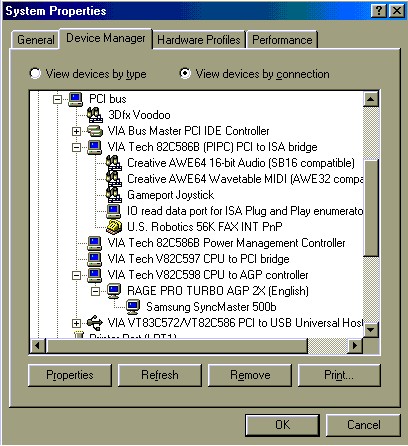The height and width of the screenshot is (446, 408).
Task: Select the Device Manager tab
Action: pyautogui.click(x=106, y=38)
